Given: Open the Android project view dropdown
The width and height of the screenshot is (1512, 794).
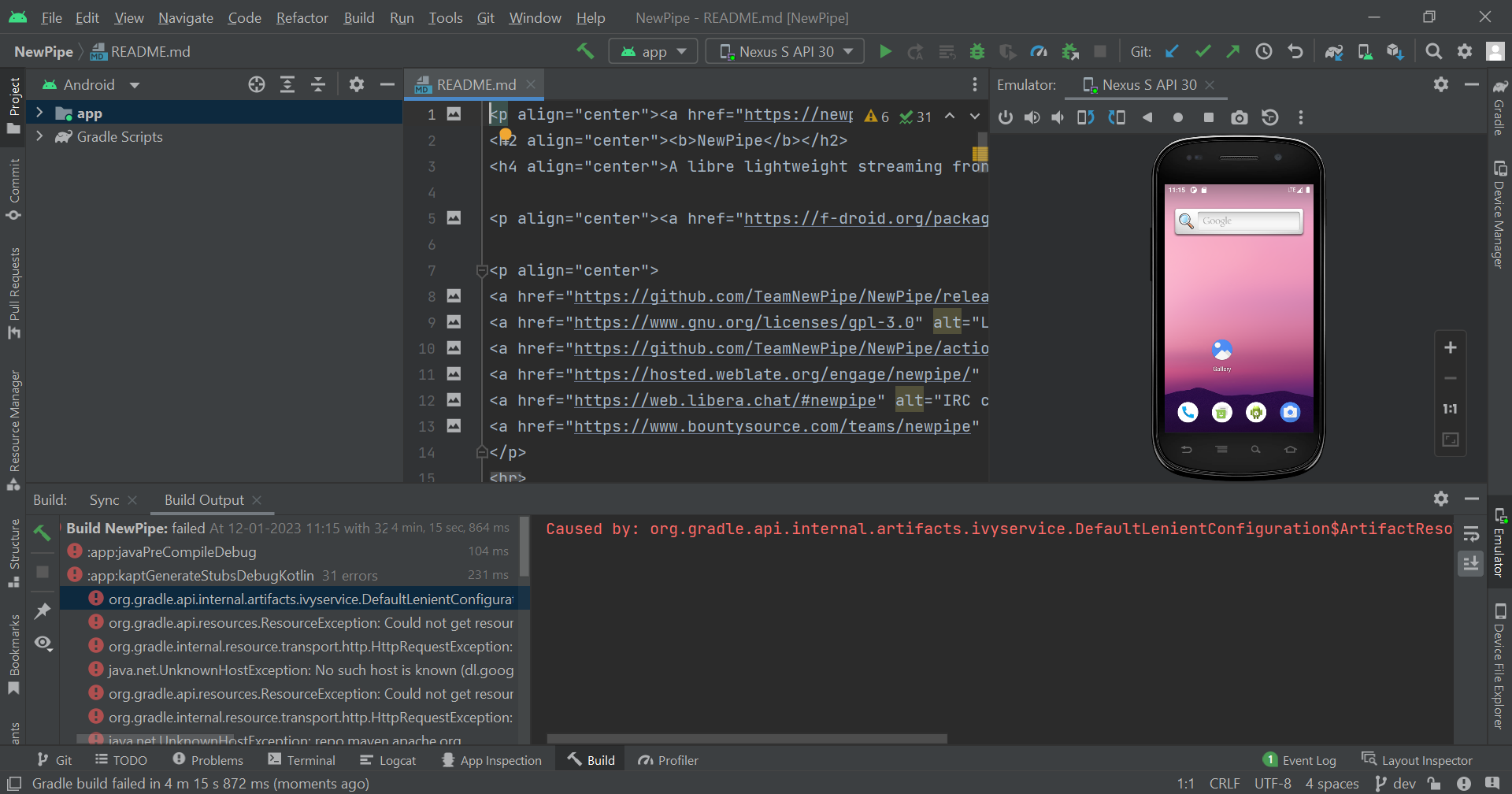Looking at the screenshot, I should (x=91, y=84).
